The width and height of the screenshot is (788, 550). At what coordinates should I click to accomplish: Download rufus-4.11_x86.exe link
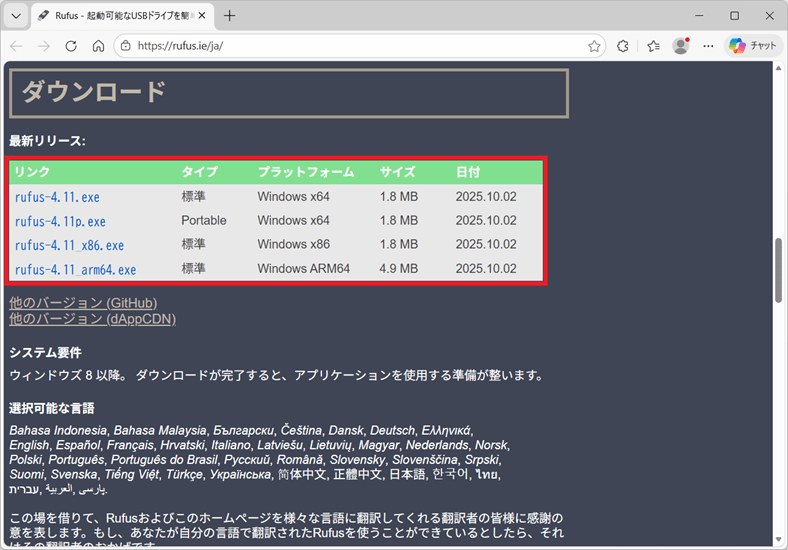[69, 245]
